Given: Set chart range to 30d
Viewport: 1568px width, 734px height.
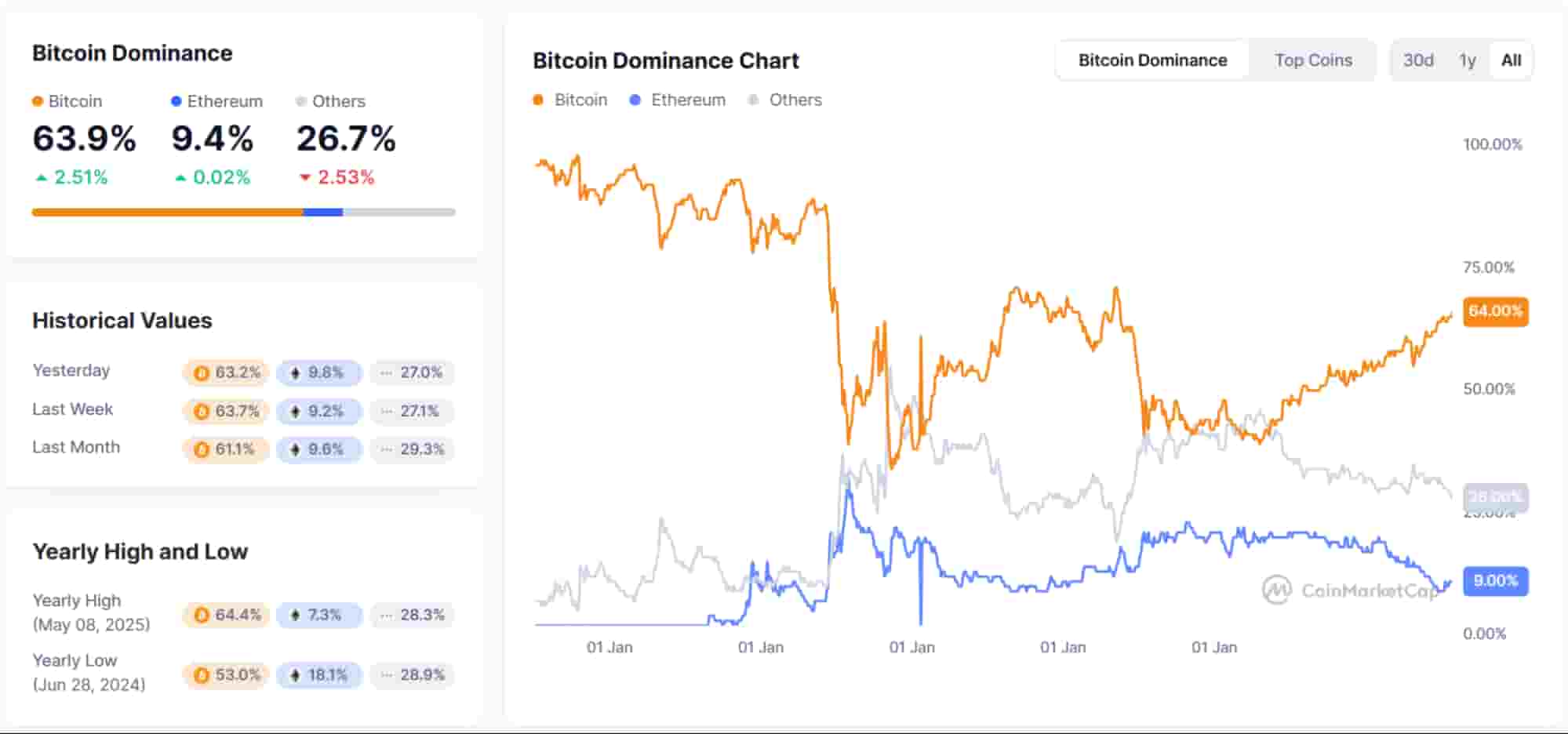Looking at the screenshot, I should click(x=1417, y=60).
